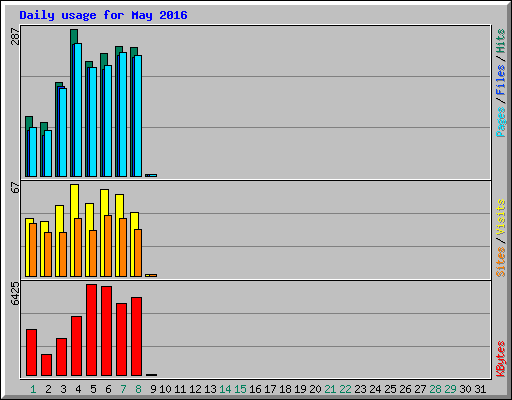Click the cyan pages bar for day 8
Screen dimensions: 512x400
pos(138,116)
